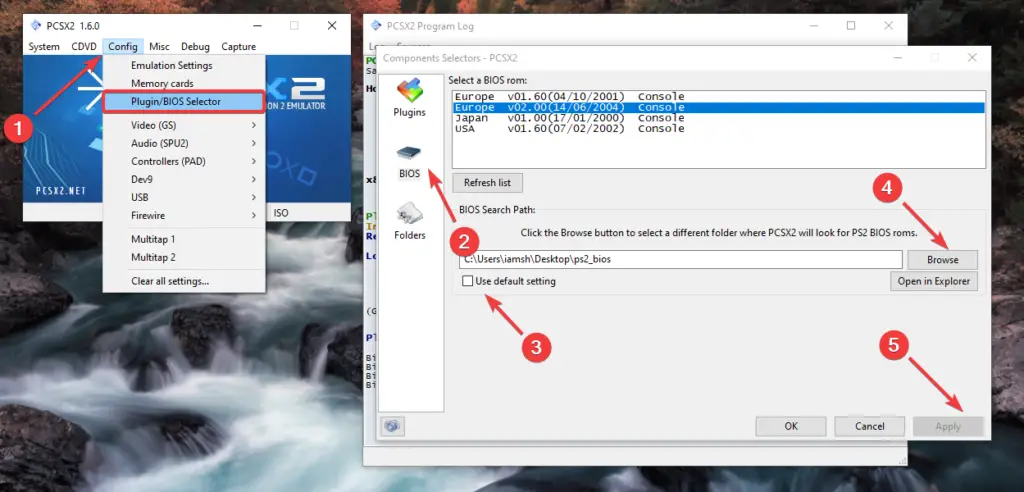Viewport: 1024px width, 492px height.
Task: Select Multitap 2 menu entry
Action: 184,257
